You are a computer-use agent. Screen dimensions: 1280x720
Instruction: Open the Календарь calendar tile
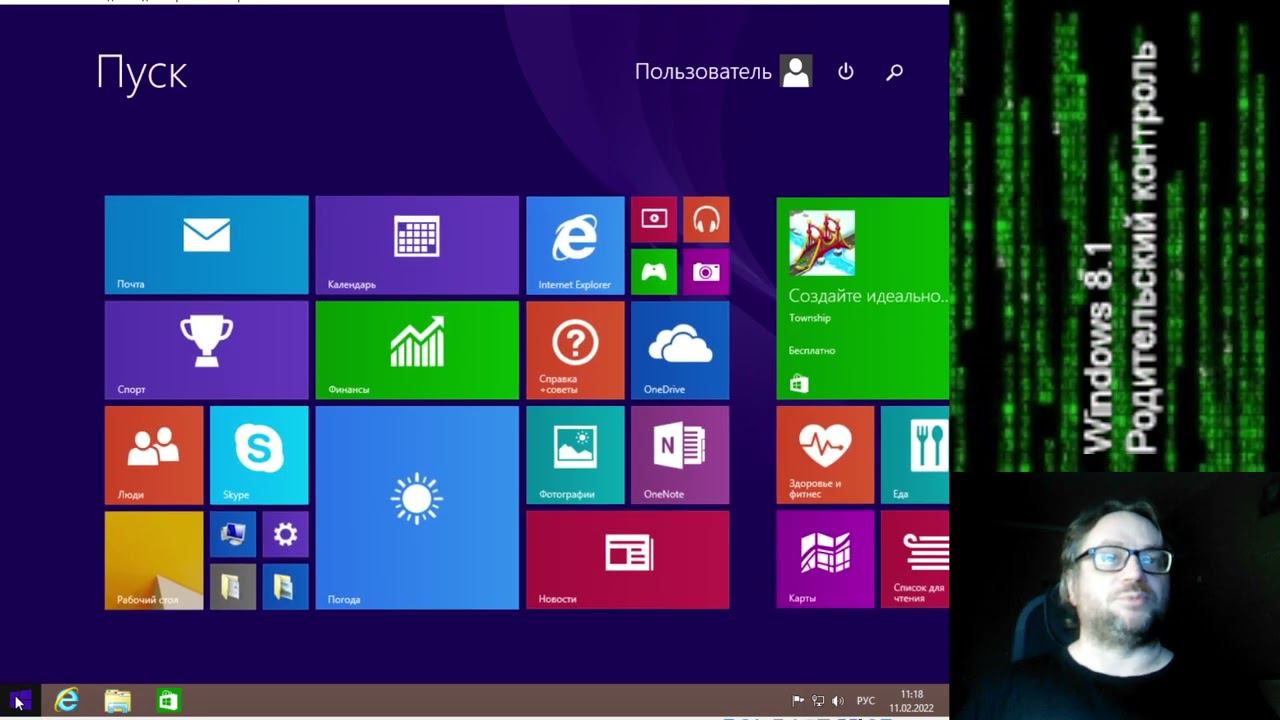point(417,245)
